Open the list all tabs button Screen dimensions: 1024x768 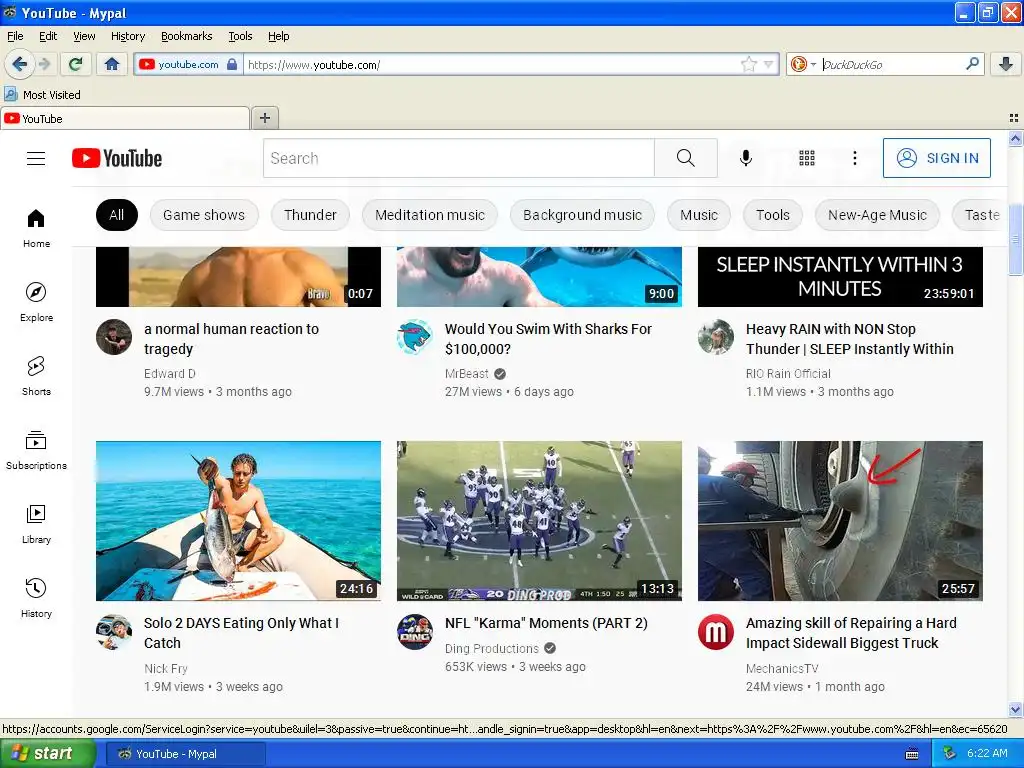point(1014,118)
